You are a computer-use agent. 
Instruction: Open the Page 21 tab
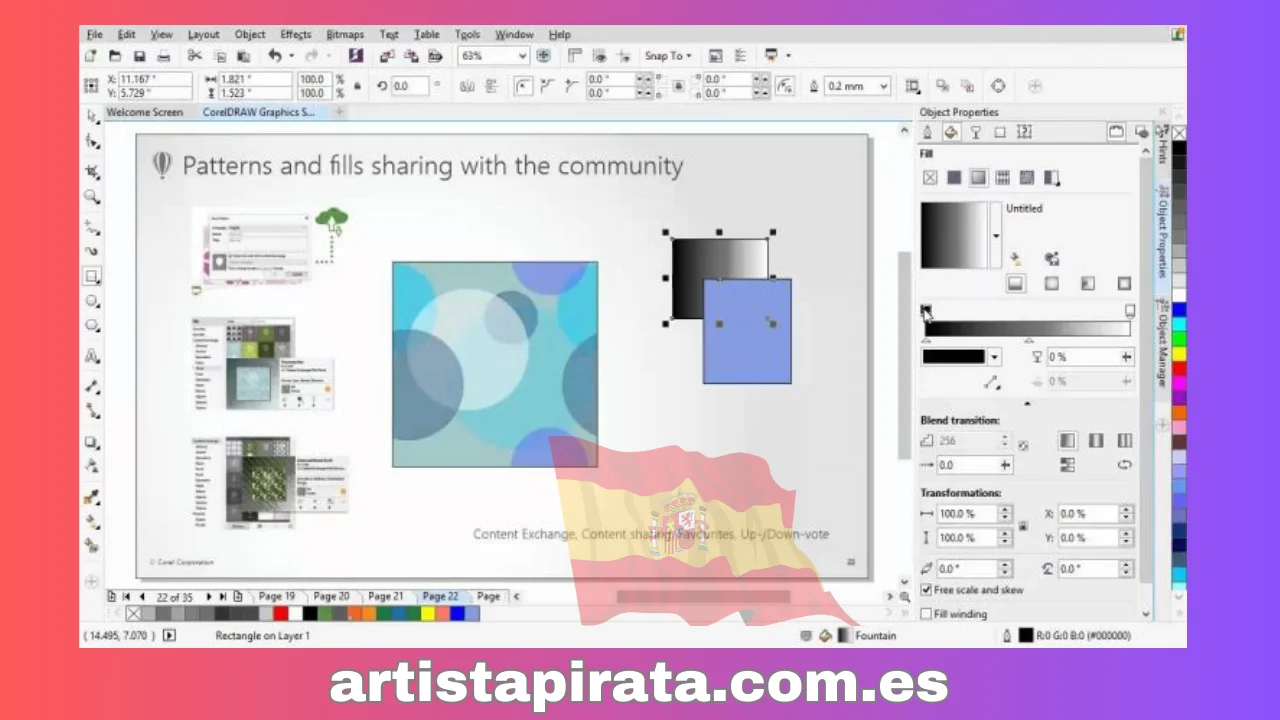[x=384, y=596]
